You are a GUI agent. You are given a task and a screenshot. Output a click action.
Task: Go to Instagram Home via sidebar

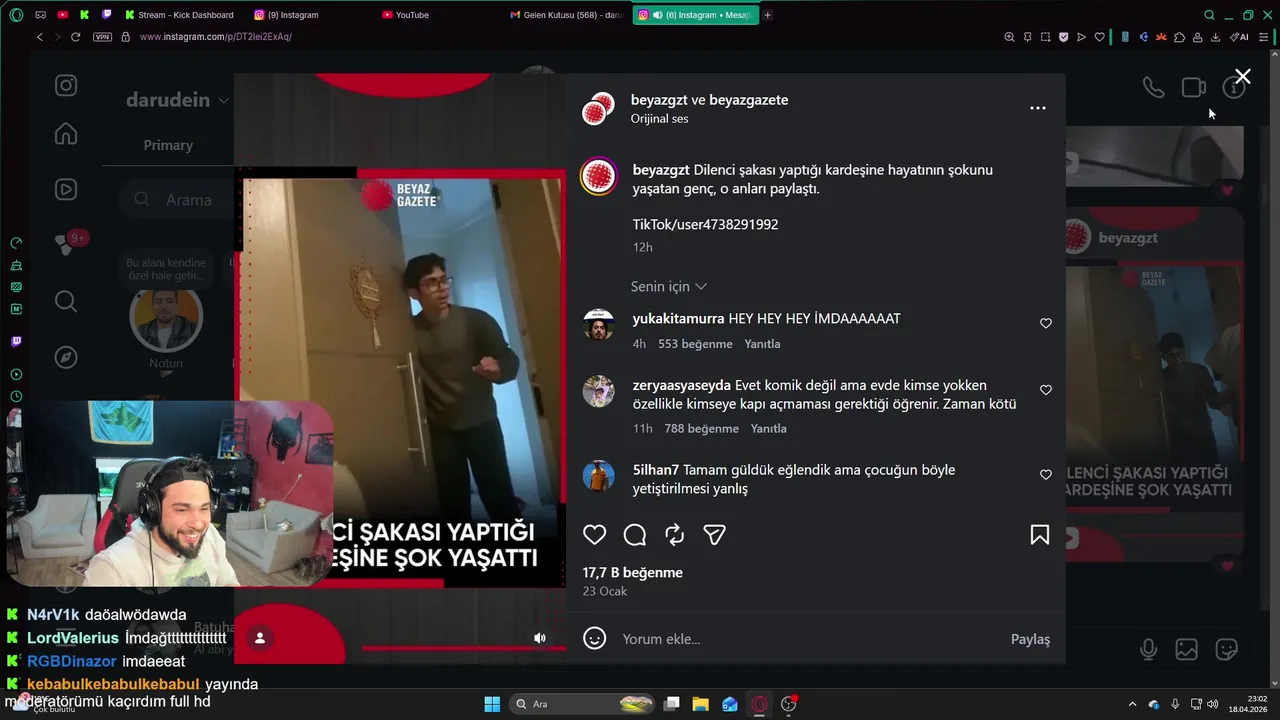point(66,133)
